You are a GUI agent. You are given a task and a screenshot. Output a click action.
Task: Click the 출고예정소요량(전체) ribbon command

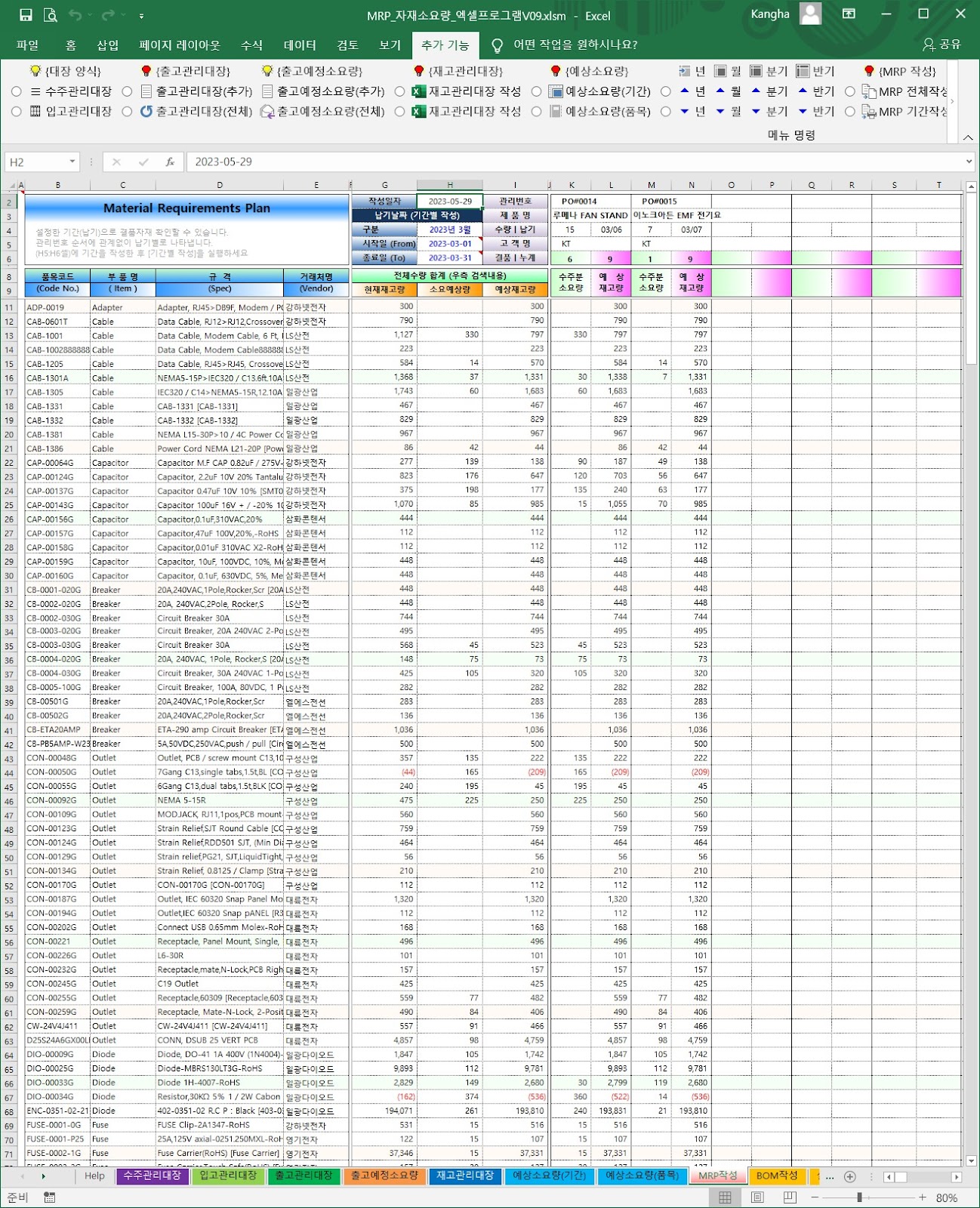323,111
